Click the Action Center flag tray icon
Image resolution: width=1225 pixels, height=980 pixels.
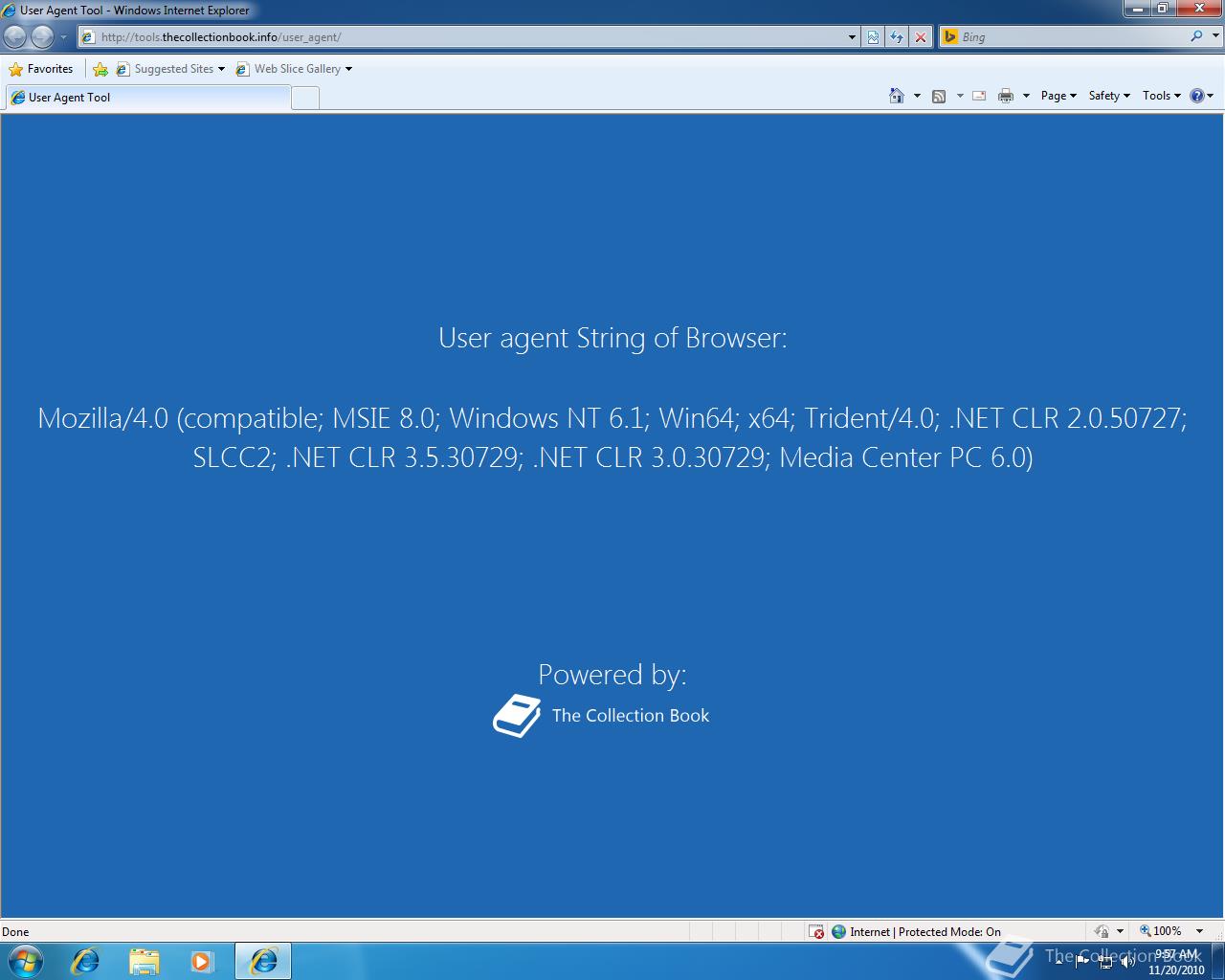coord(1082,962)
